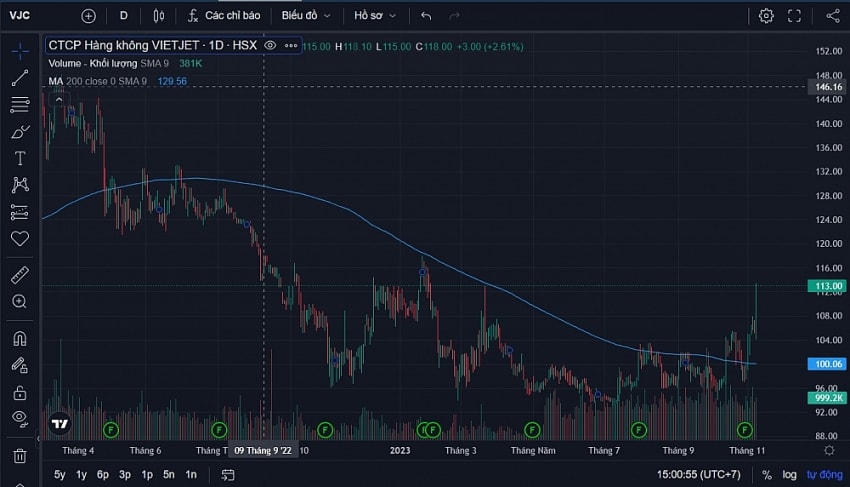Viewport: 850px width, 487px height.
Task: Click the undo arrow
Action: [426, 16]
